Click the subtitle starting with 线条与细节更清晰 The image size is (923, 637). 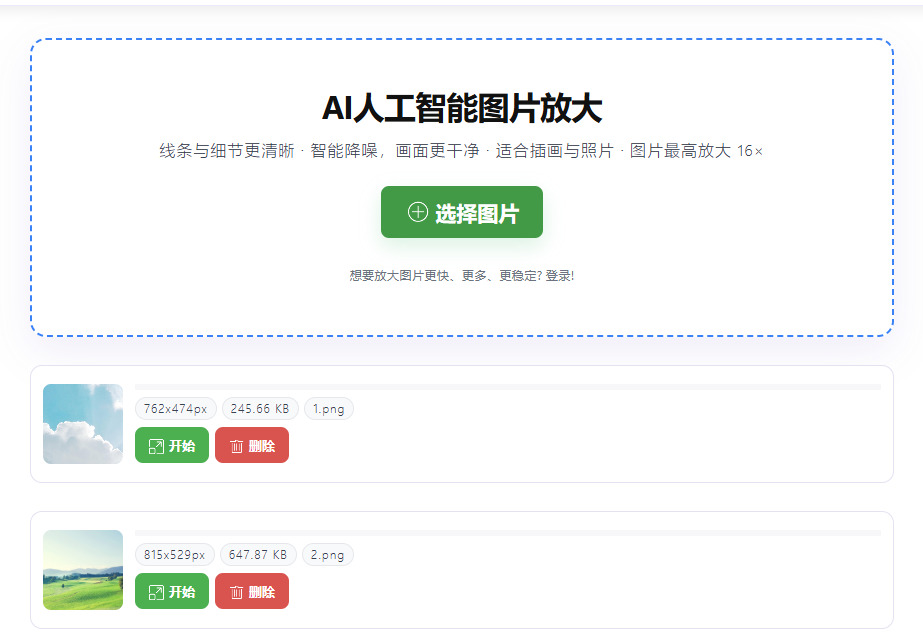(x=462, y=151)
